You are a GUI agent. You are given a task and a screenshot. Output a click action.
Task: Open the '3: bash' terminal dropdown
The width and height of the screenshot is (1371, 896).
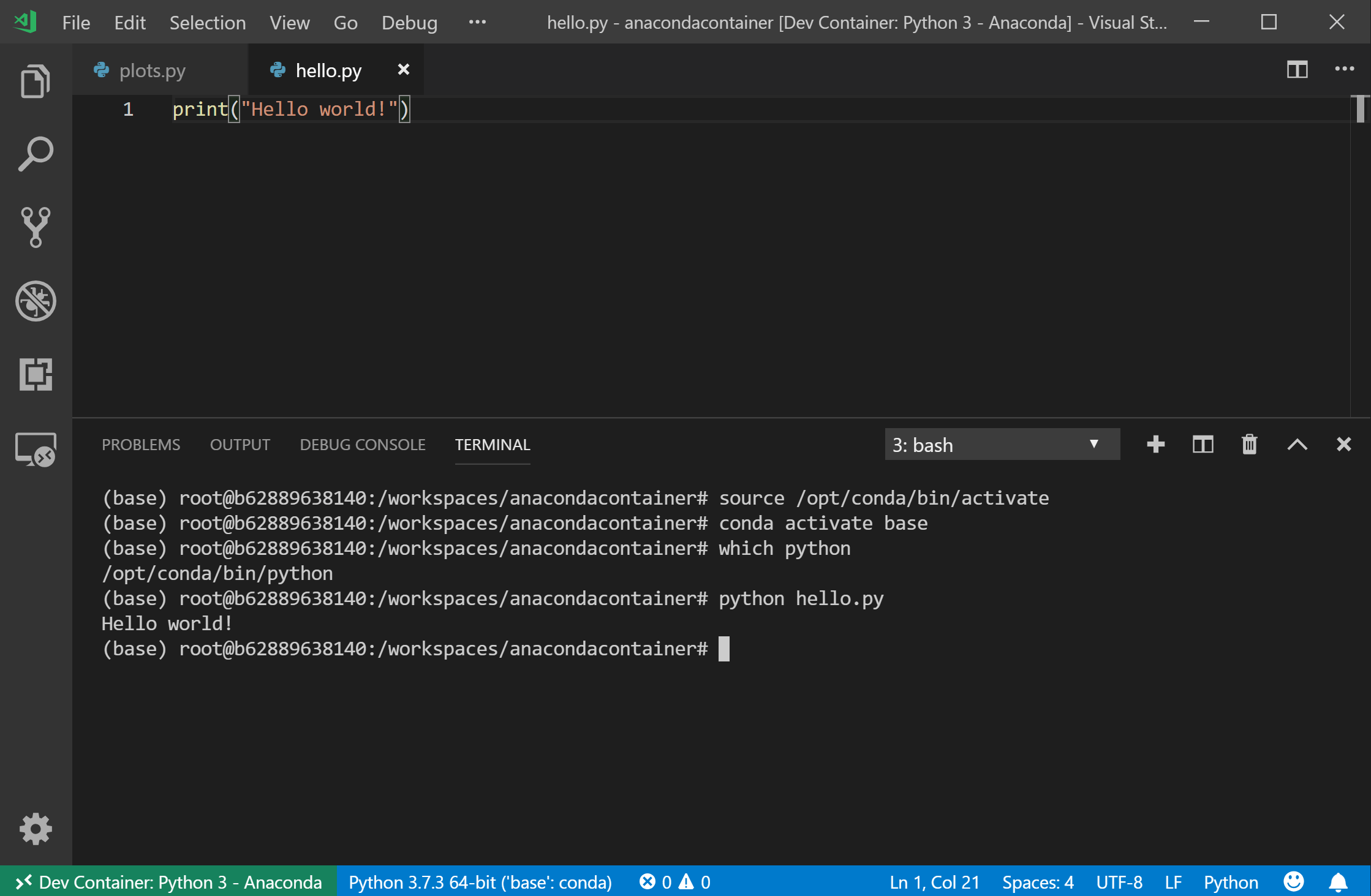pyautogui.click(x=1002, y=445)
